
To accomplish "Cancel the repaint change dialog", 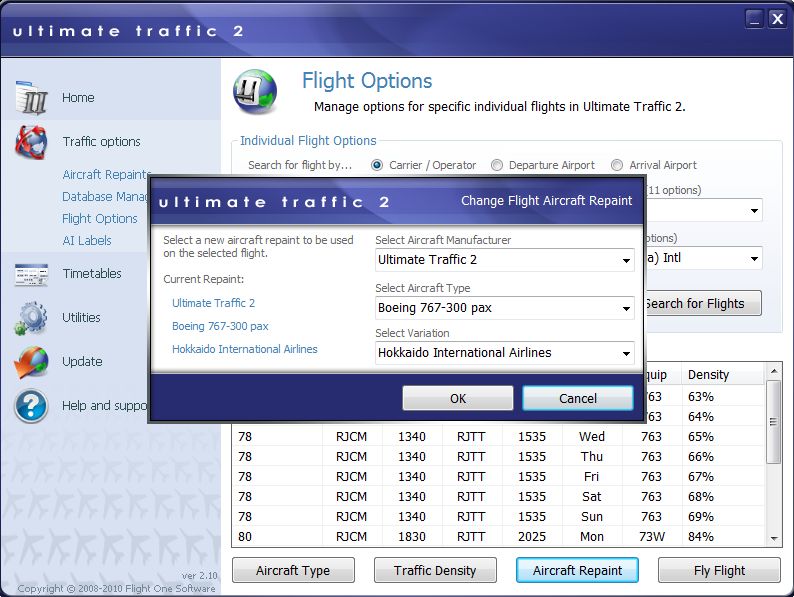I will [578, 399].
